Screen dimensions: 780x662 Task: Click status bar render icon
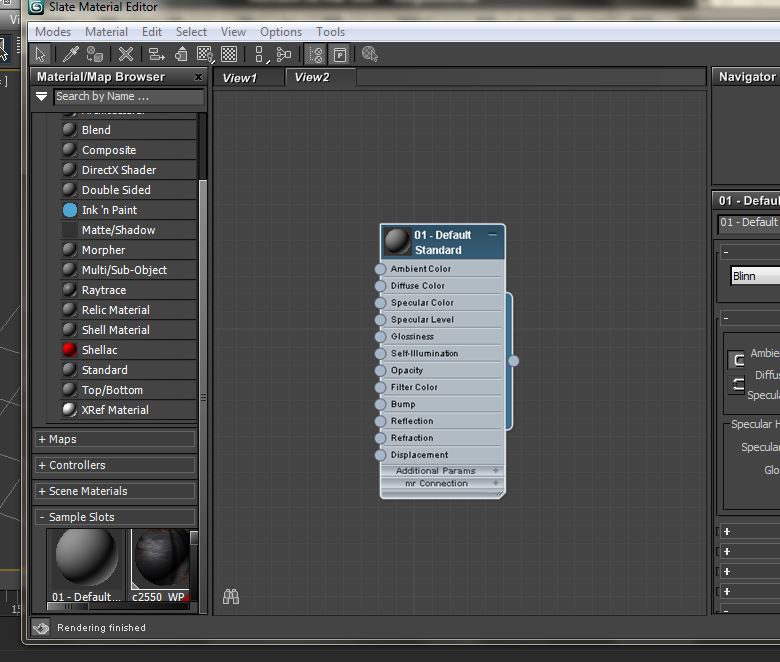coord(41,628)
